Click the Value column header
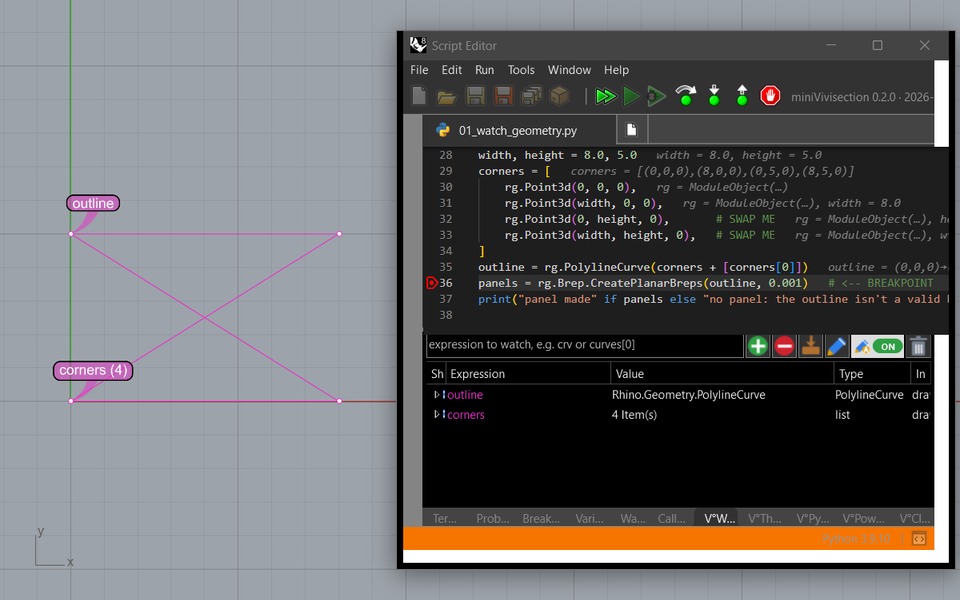This screenshot has height=600, width=960. [x=722, y=373]
